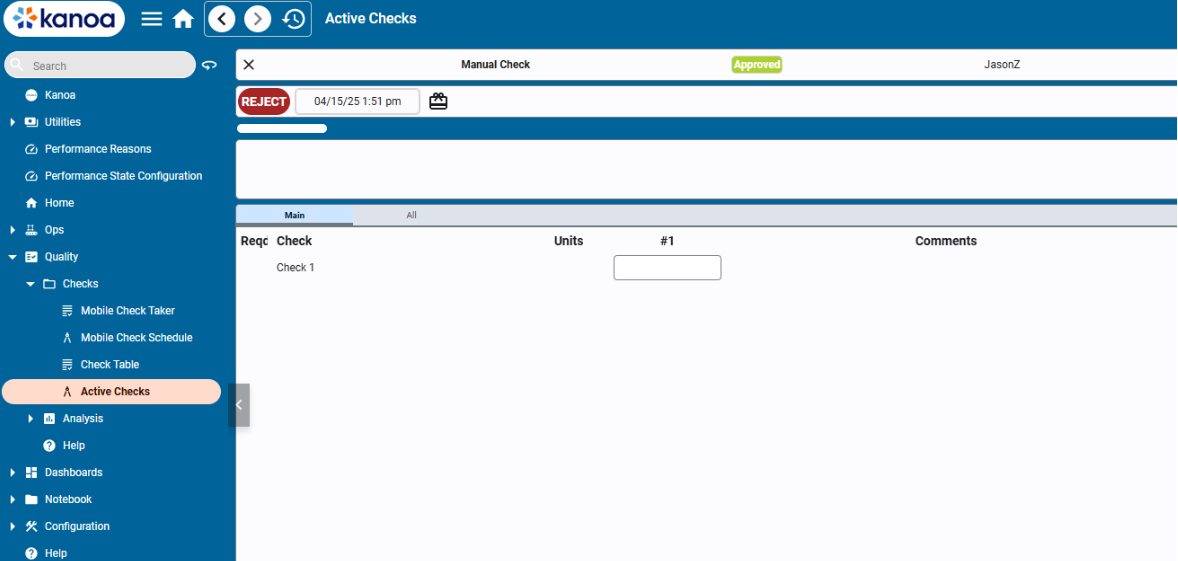Open navigation history clock icon
Viewport: 1178px width, 561px height.
pos(293,19)
